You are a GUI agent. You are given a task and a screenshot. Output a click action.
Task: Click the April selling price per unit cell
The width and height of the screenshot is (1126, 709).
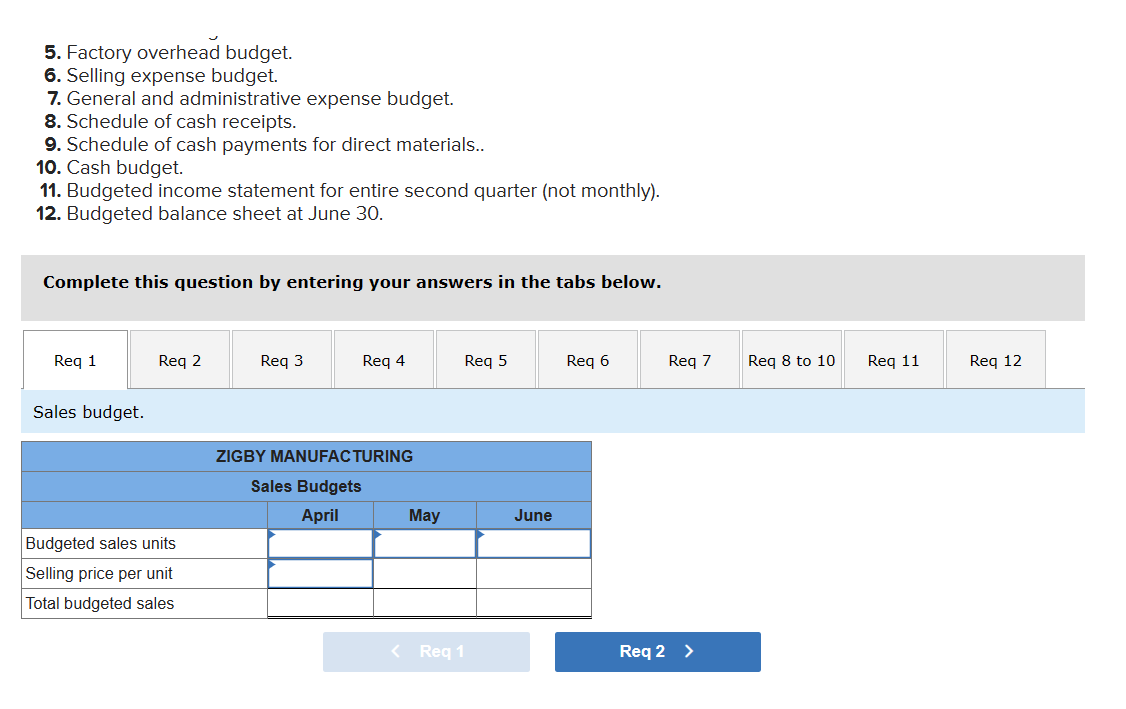(320, 573)
